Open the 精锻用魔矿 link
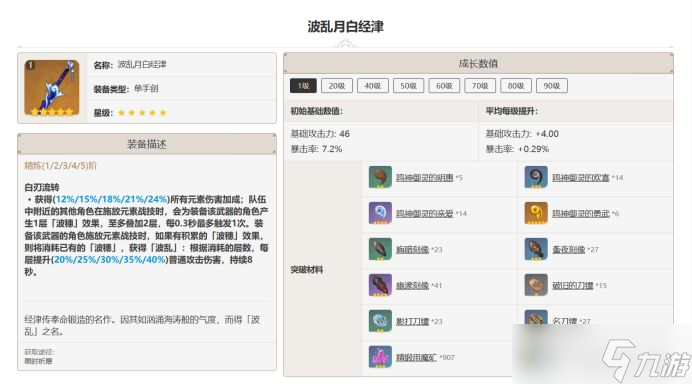 416,358
